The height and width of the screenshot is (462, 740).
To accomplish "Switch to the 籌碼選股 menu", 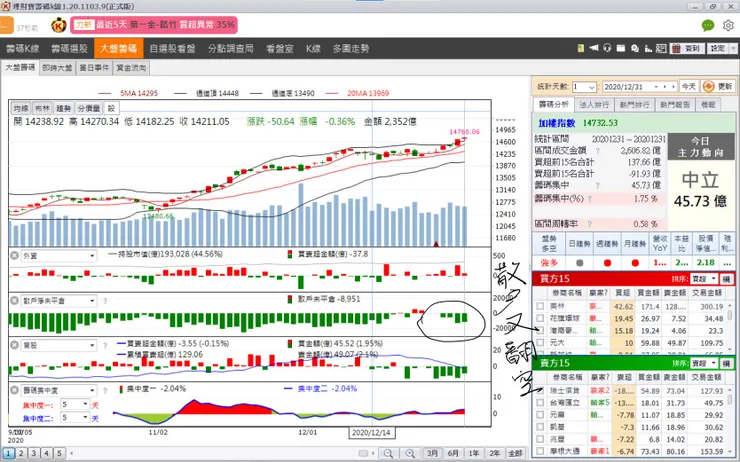I will (x=69, y=48).
